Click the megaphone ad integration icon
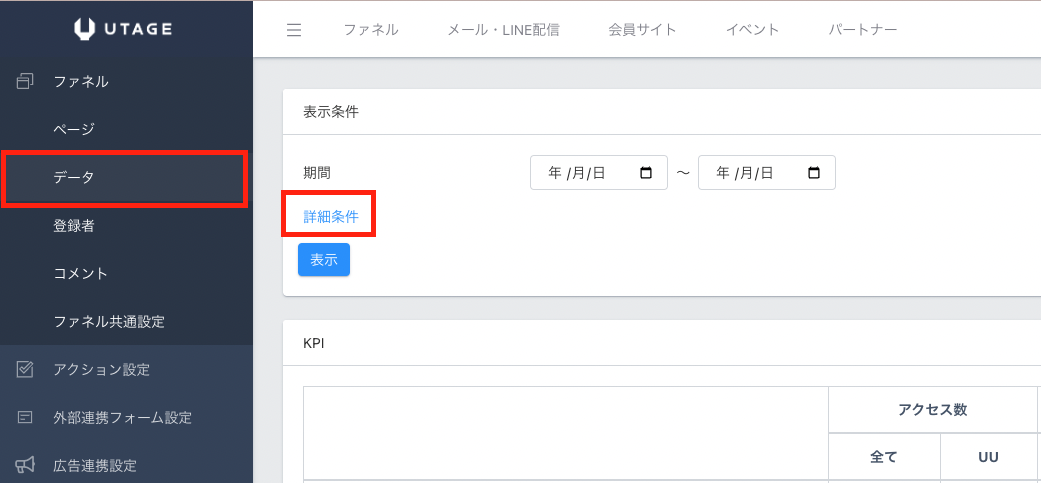Screen dimensions: 1041x483 pos(26,465)
